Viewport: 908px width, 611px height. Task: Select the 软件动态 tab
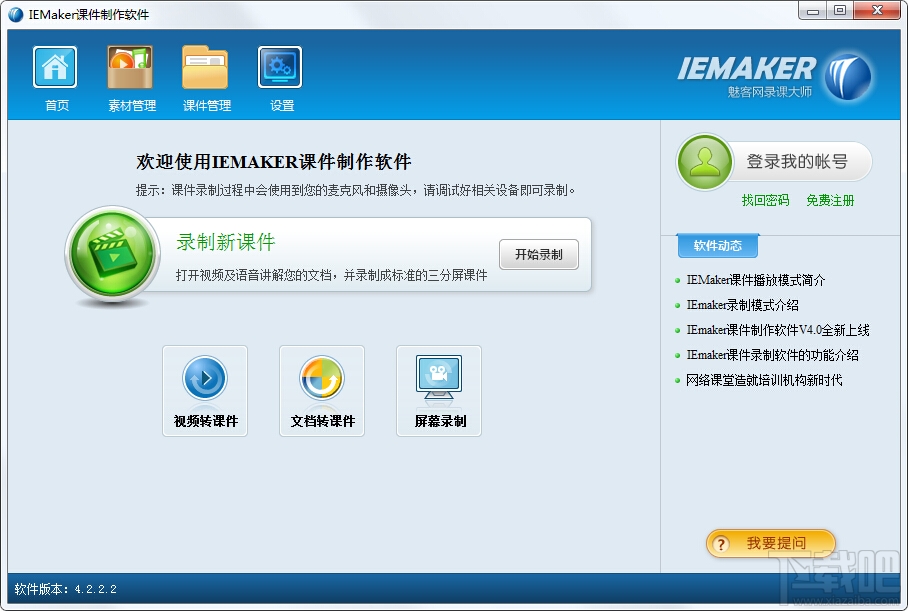click(x=717, y=246)
